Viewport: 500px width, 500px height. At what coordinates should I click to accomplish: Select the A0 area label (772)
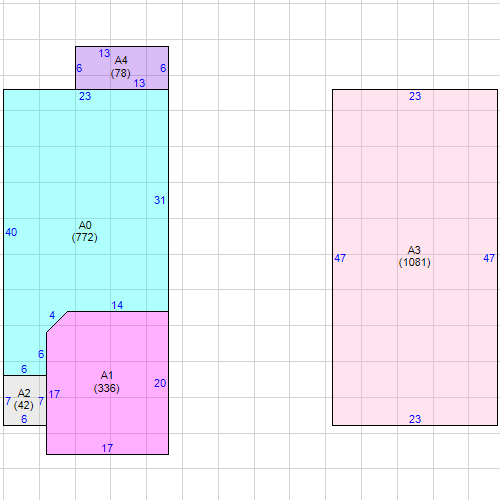[x=85, y=231]
